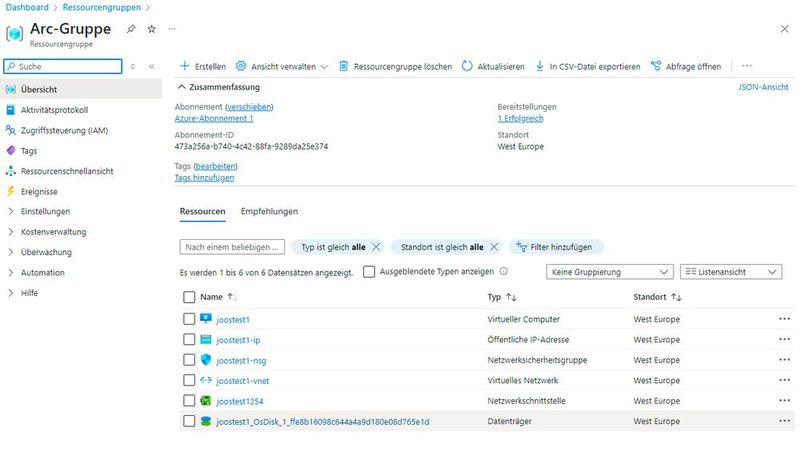
Task: Mark Arc-Gruppe as favorite with star icon
Action: [152, 29]
